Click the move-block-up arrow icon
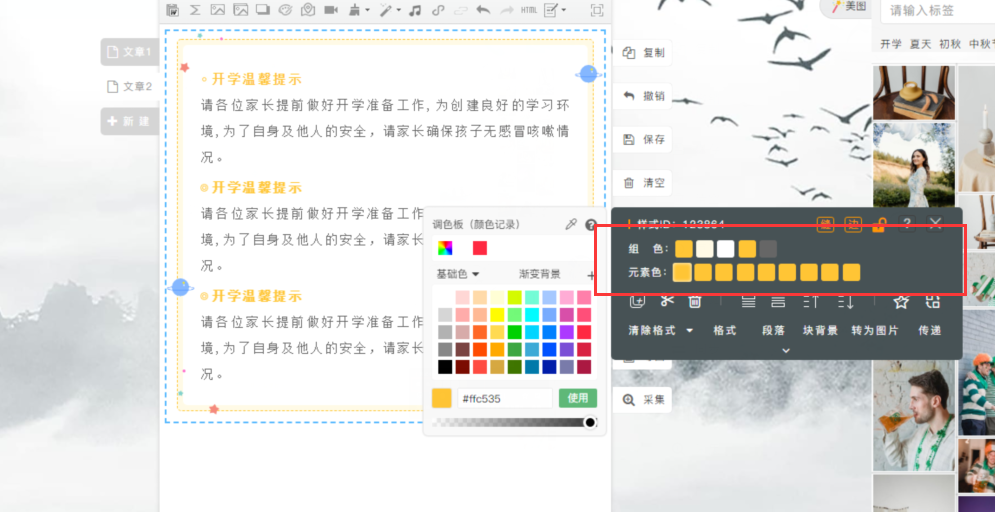 click(x=811, y=302)
